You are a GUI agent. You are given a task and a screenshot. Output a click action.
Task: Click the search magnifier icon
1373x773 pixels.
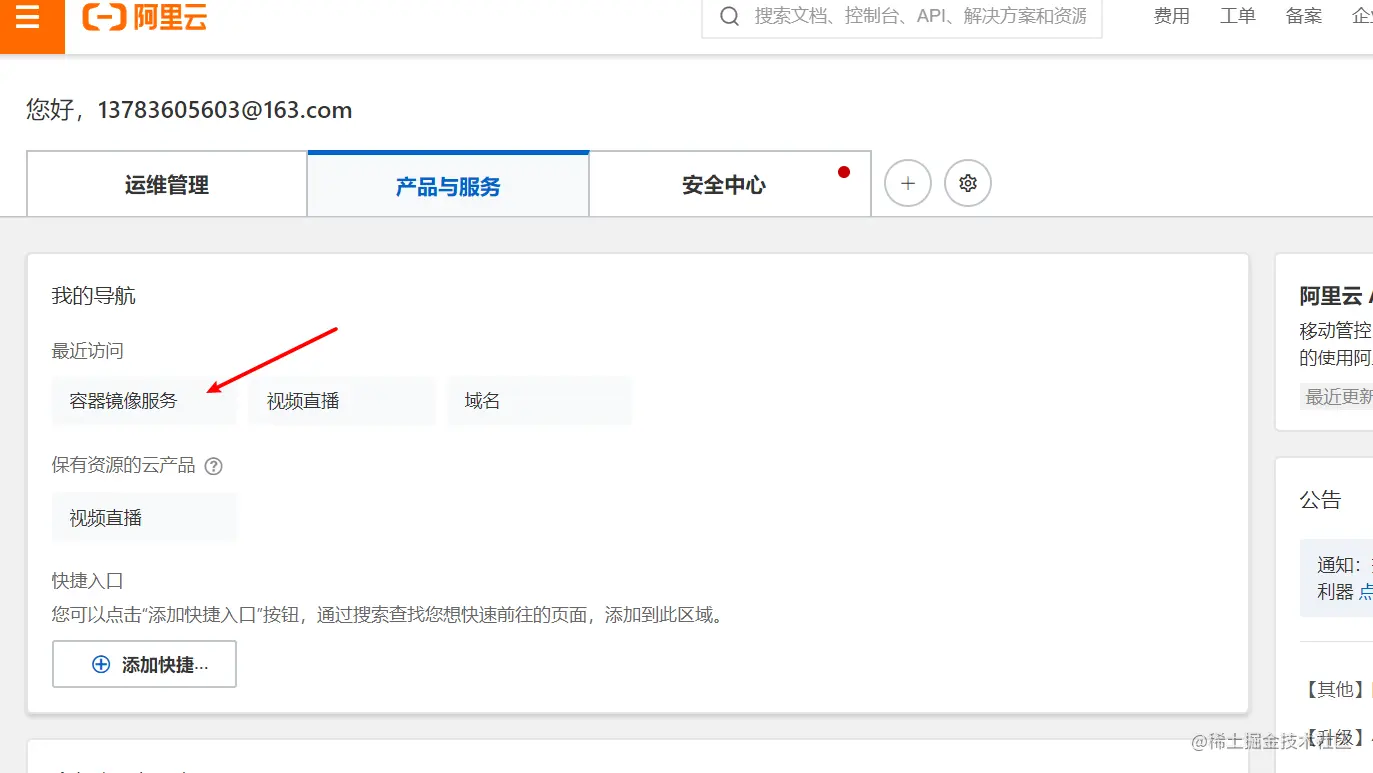pos(730,16)
